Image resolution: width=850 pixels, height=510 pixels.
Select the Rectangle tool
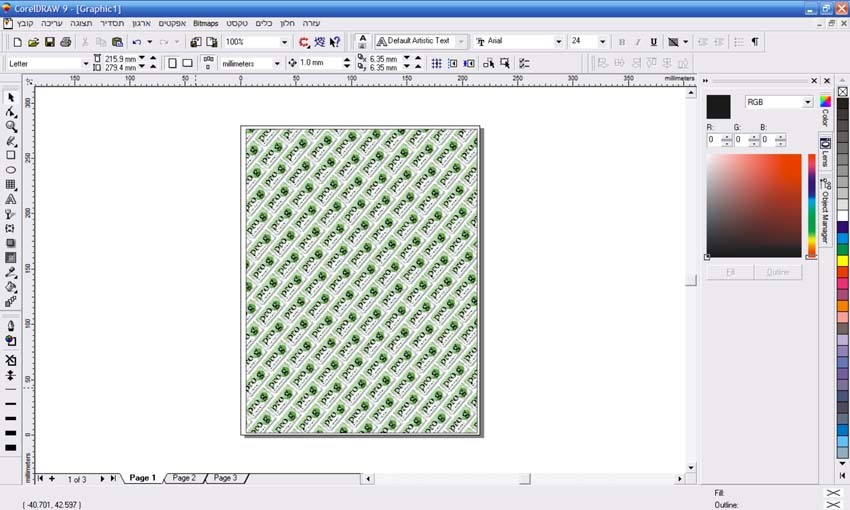[10, 155]
